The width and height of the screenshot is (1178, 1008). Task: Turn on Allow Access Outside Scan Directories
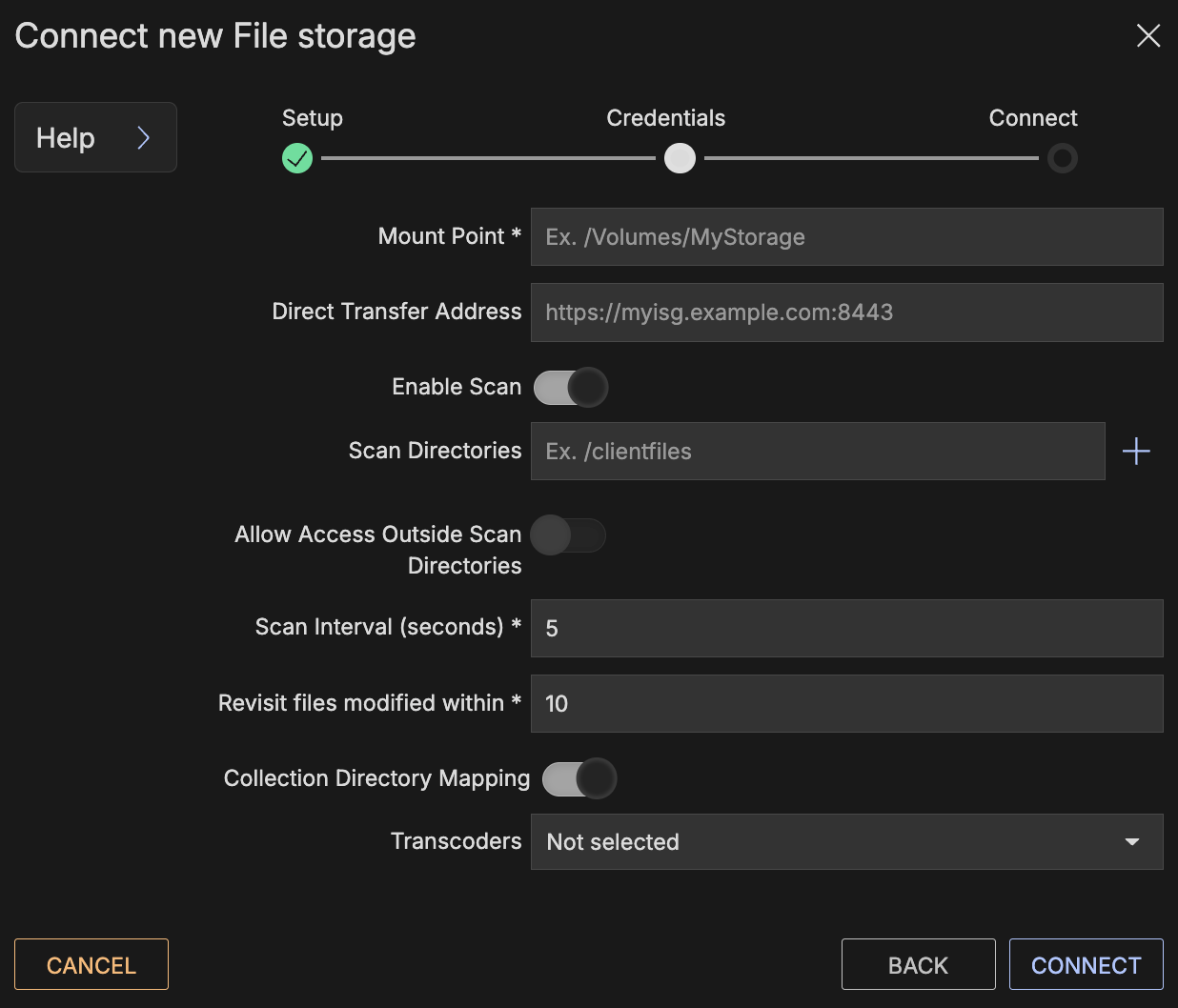[x=568, y=535]
